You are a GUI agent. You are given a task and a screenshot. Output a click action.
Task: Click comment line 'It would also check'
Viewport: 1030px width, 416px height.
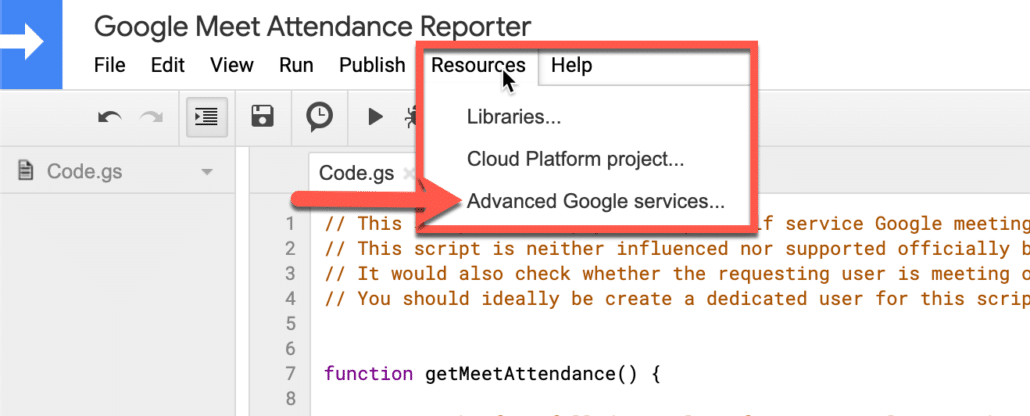click(677, 273)
